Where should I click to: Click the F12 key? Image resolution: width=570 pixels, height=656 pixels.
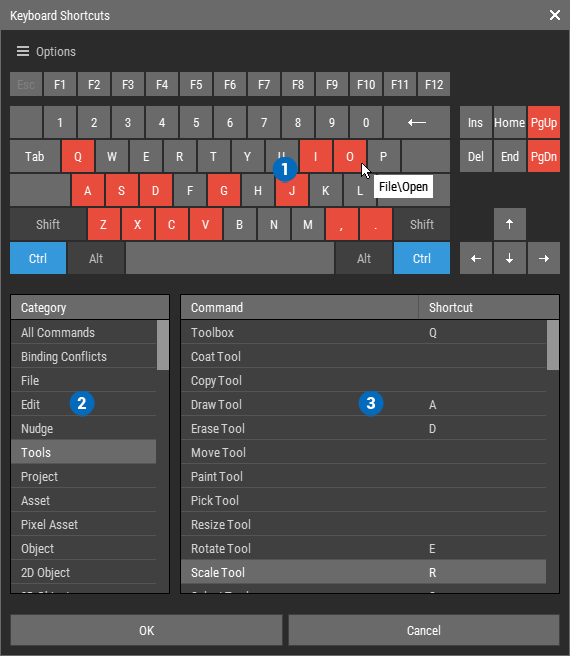[x=434, y=84]
